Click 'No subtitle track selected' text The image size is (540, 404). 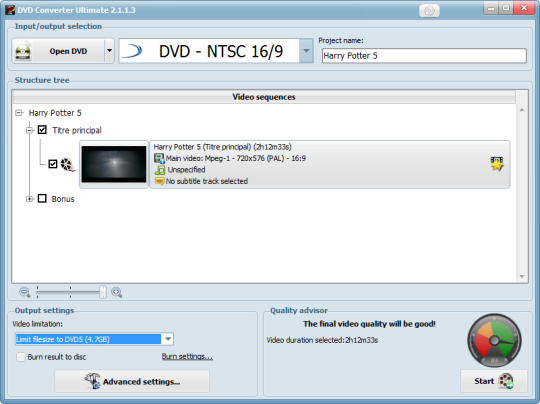[x=207, y=181]
